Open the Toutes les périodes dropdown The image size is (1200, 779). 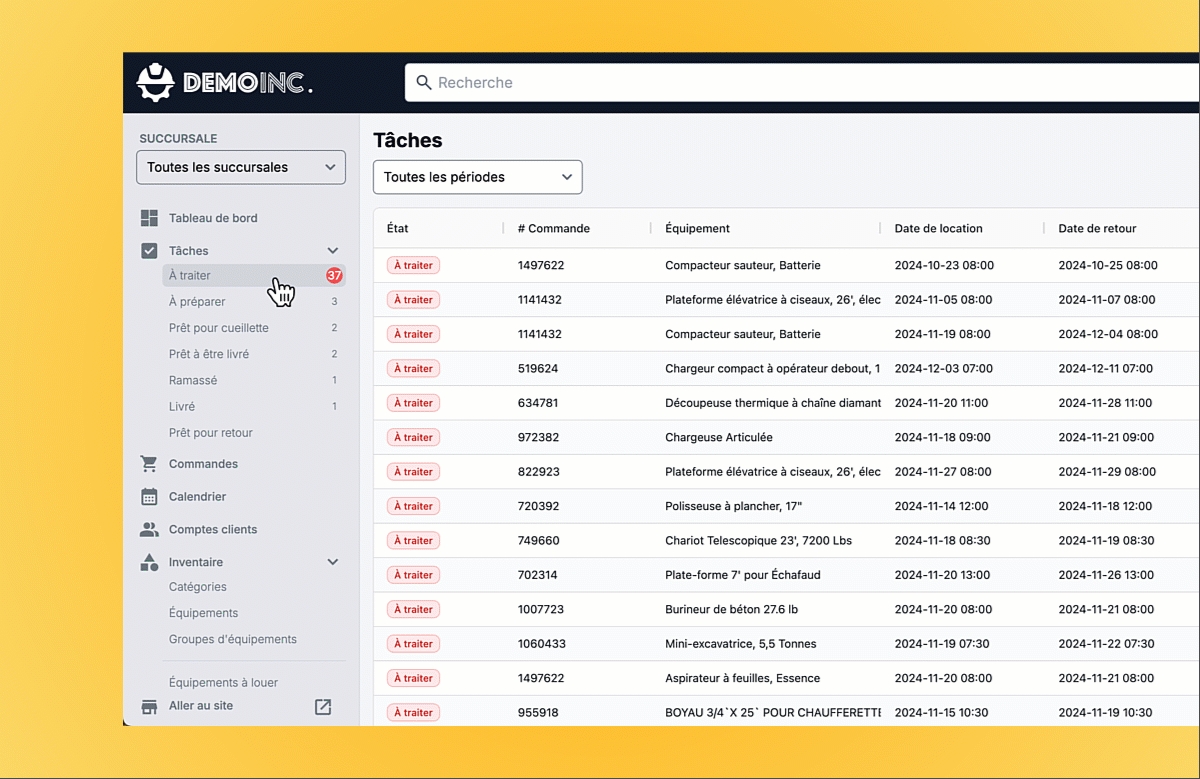(x=478, y=177)
